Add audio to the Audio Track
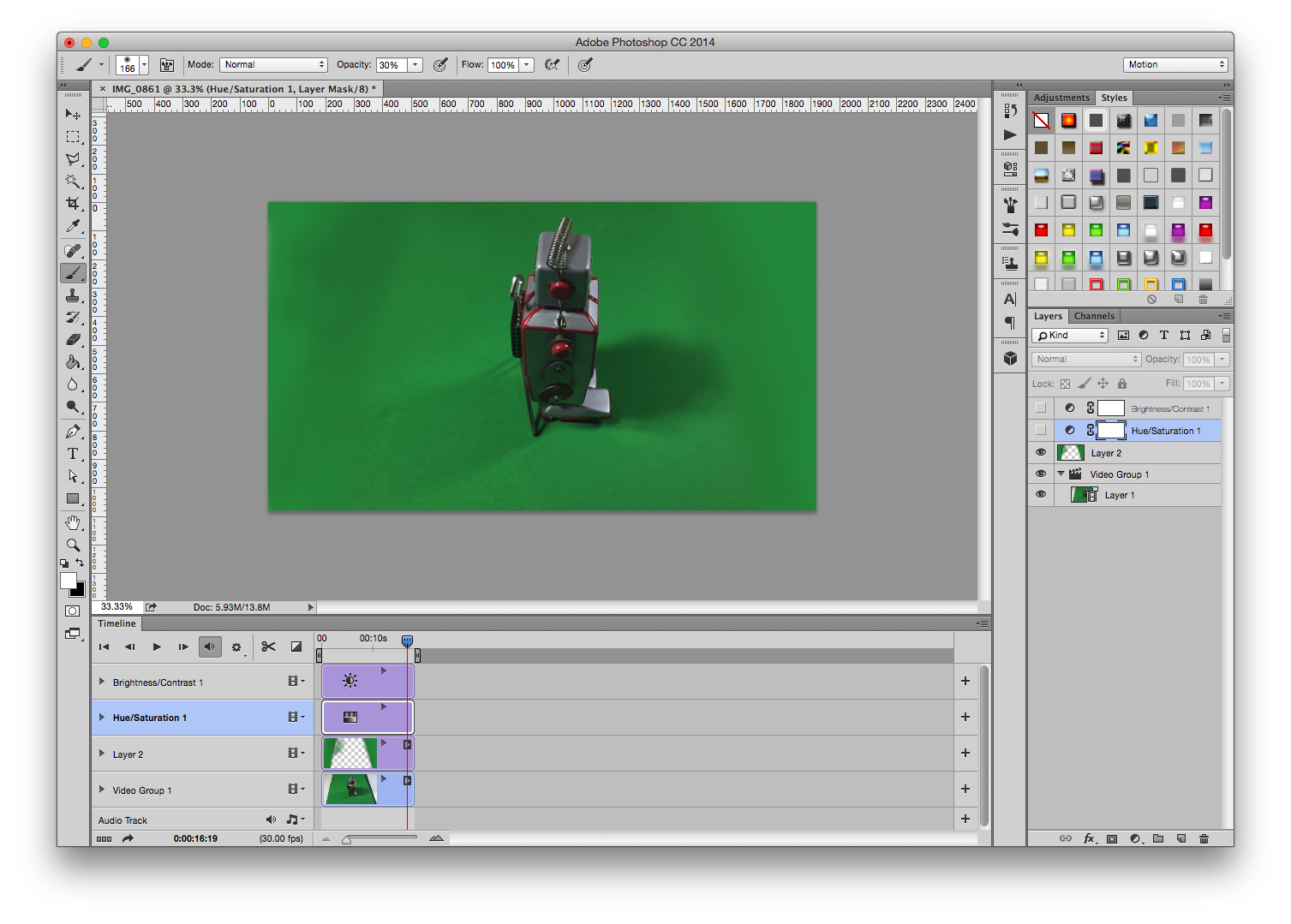This screenshot has height=924, width=1291. pos(965,819)
